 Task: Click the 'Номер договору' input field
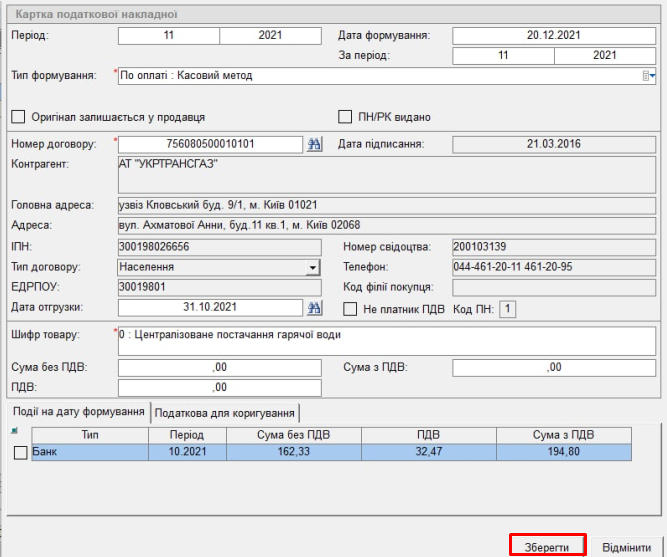(210, 145)
